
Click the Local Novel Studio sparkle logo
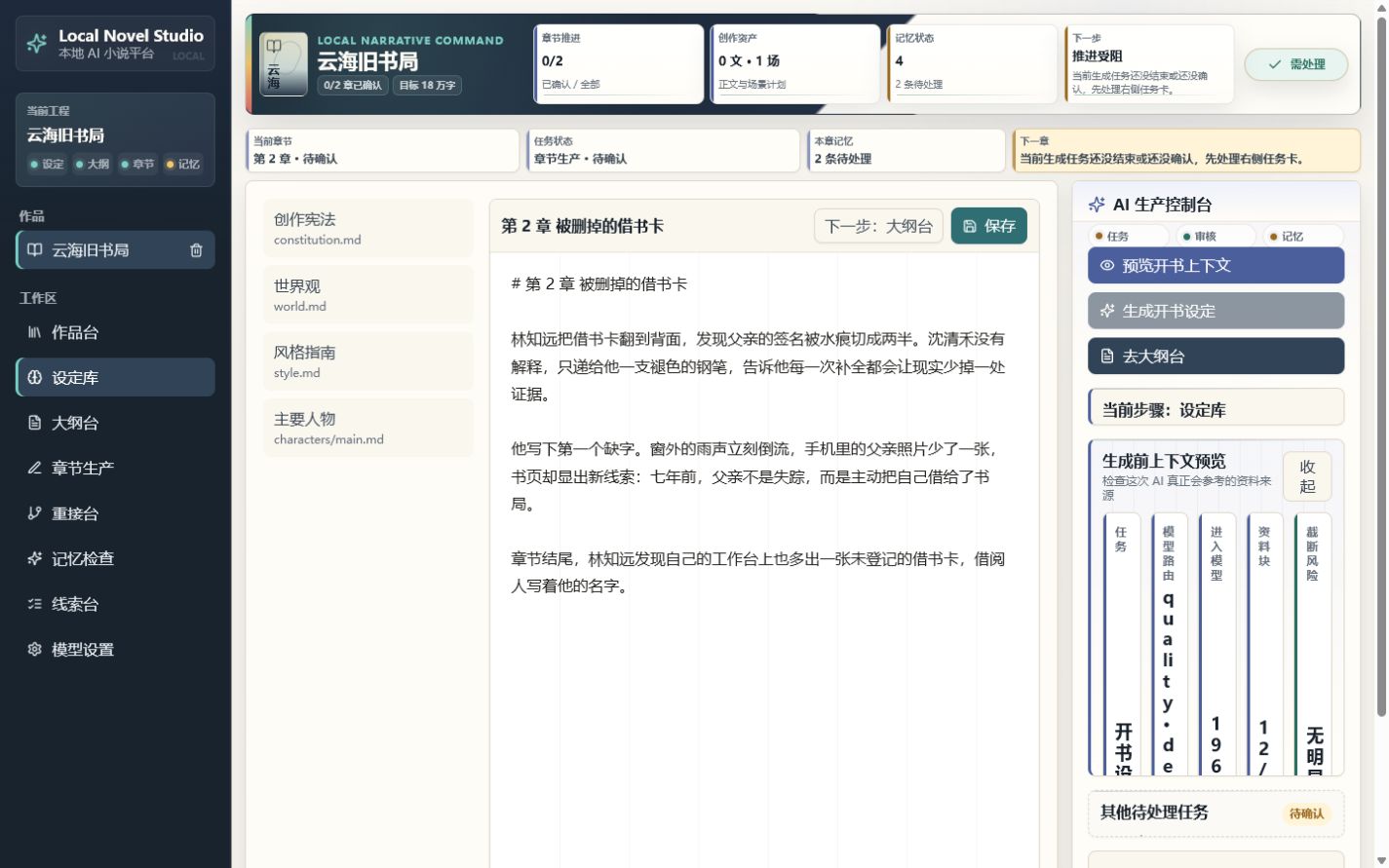tap(37, 43)
